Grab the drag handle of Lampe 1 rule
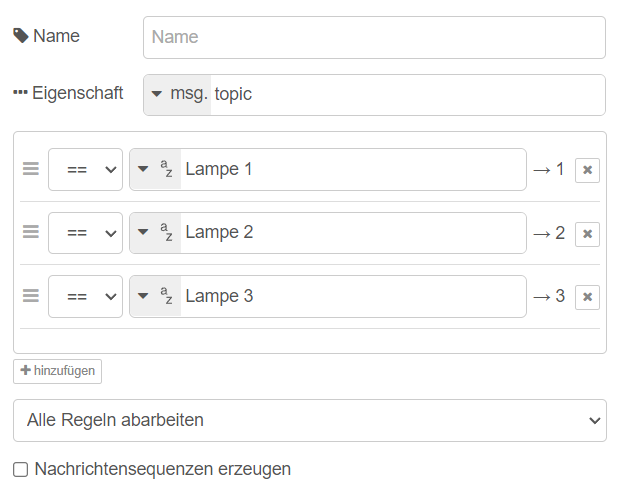This screenshot has width=621, height=485. point(31,169)
